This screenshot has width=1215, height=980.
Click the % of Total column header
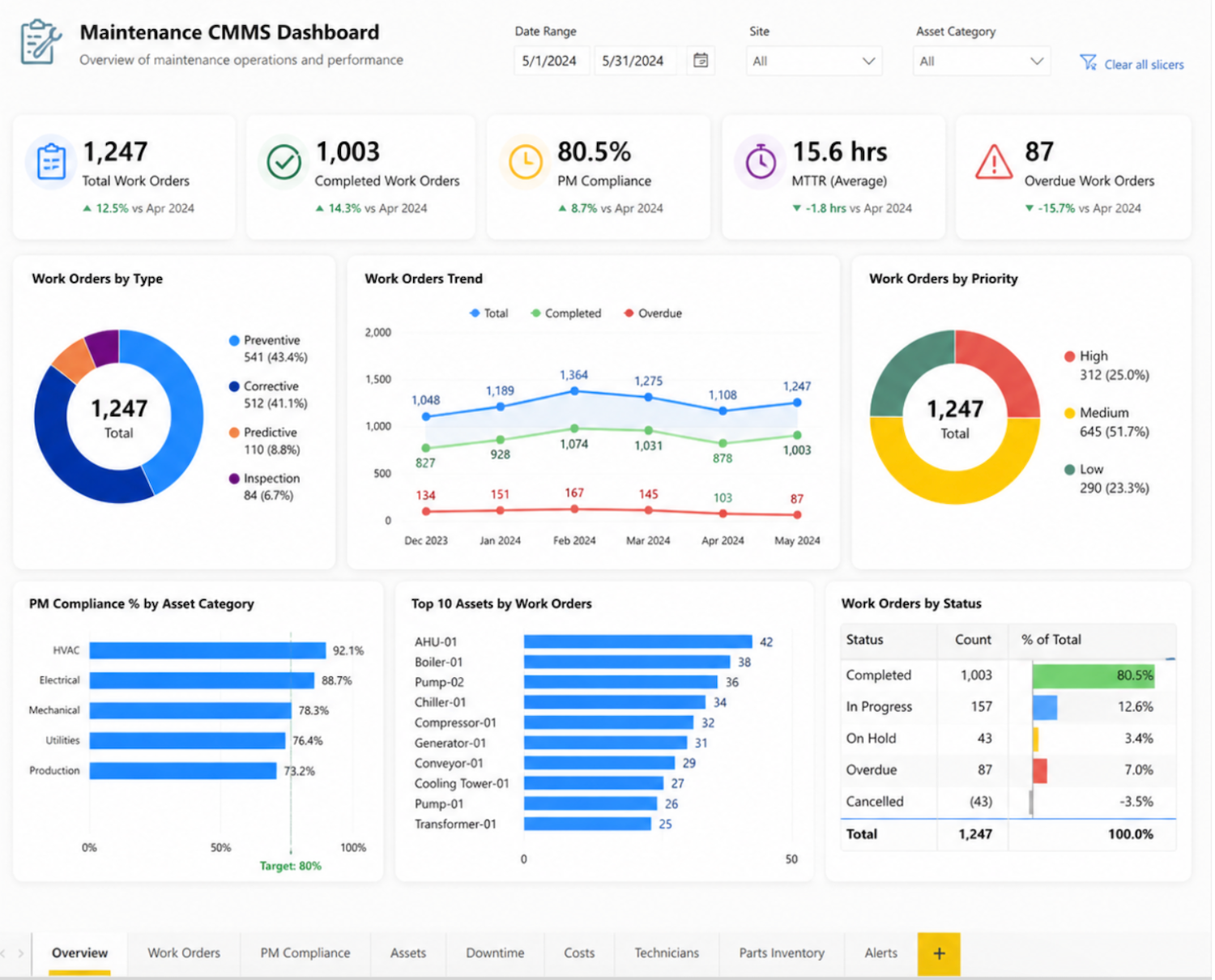tap(1051, 640)
